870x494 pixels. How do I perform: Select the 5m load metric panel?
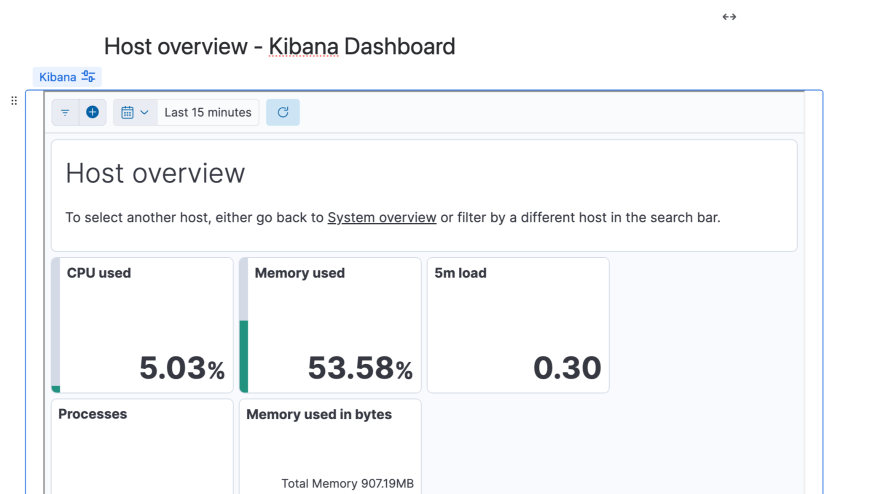518,325
